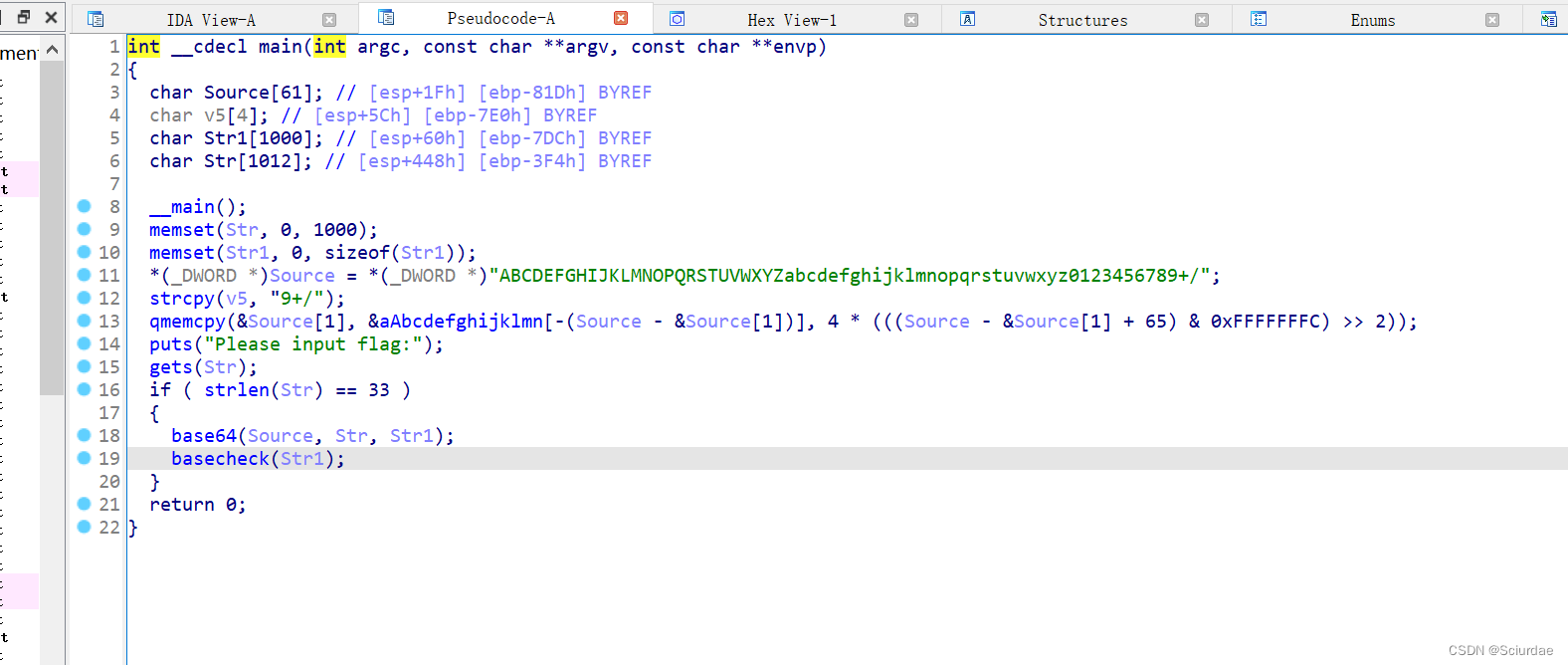Close the Hex View-1 tab
The width and height of the screenshot is (1568, 665).
pos(911,20)
